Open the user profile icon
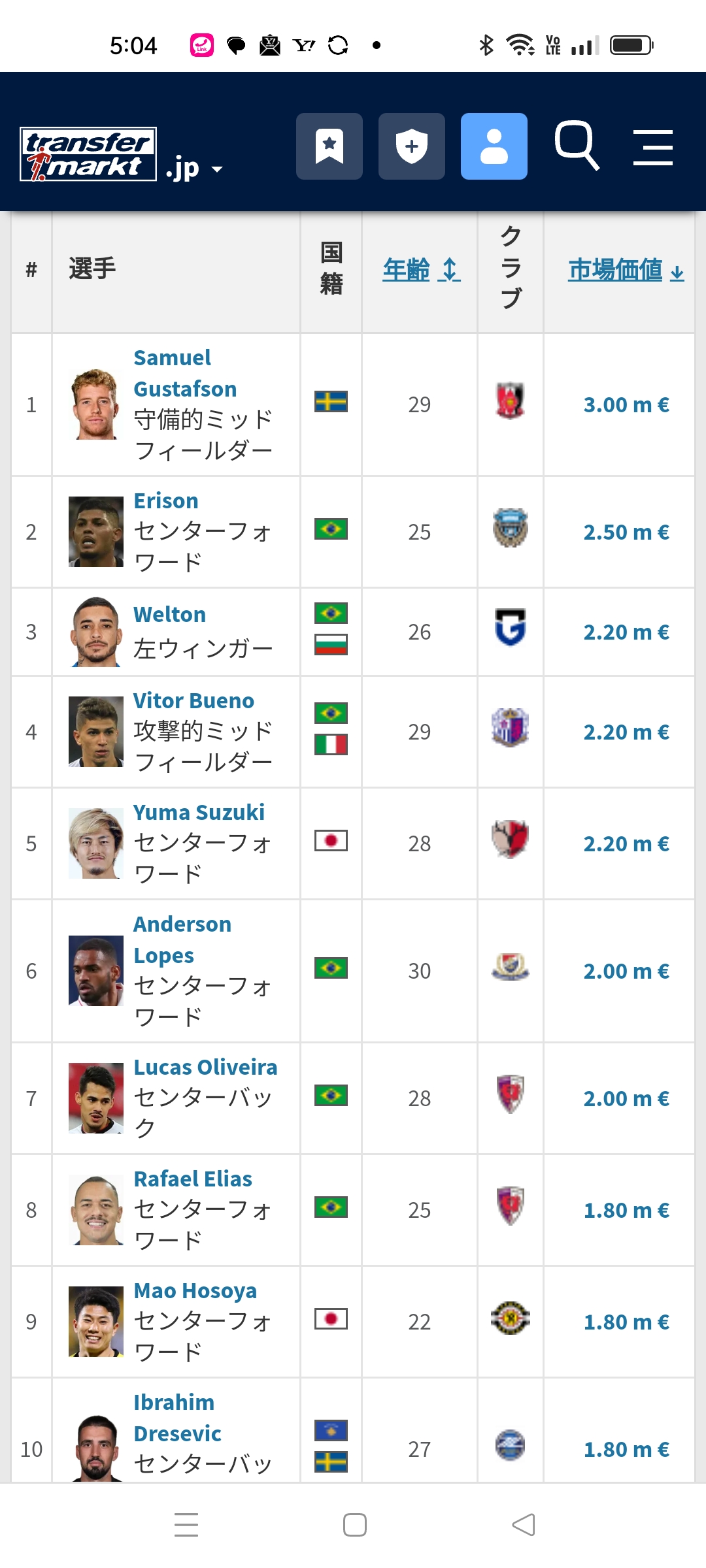The height and width of the screenshot is (1568, 706). [494, 146]
